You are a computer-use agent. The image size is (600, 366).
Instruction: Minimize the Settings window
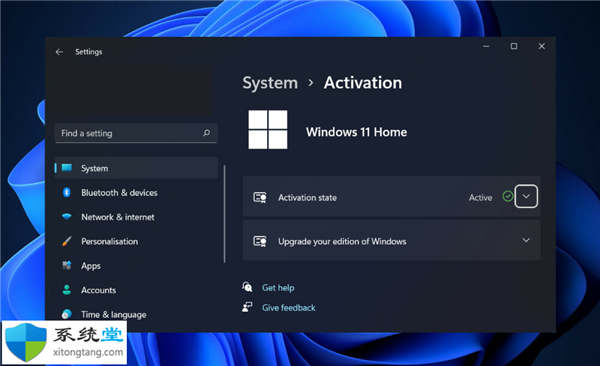pos(486,46)
